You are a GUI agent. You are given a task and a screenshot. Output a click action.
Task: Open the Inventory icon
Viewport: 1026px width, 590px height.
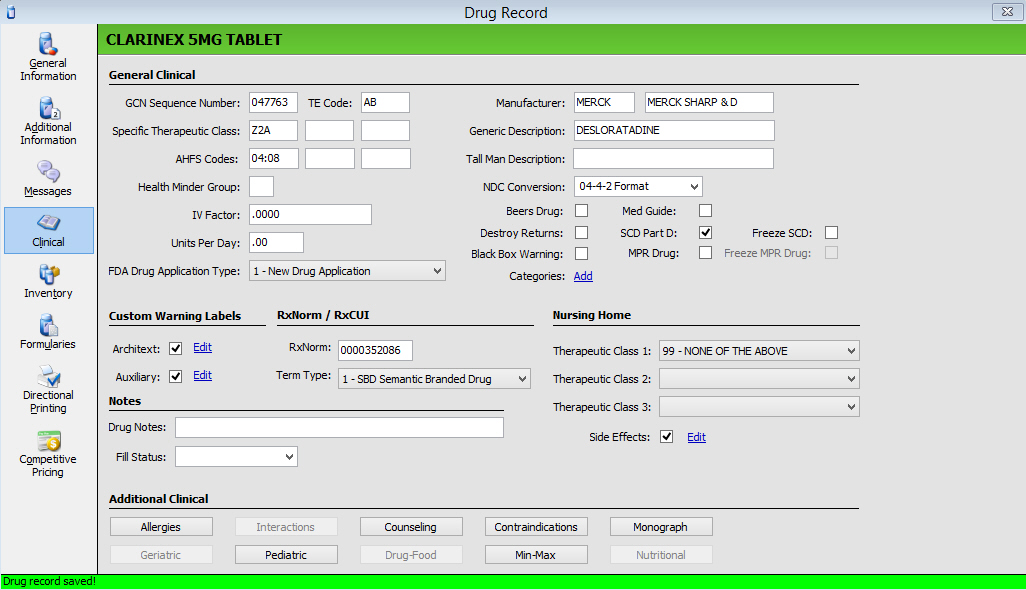coord(49,274)
